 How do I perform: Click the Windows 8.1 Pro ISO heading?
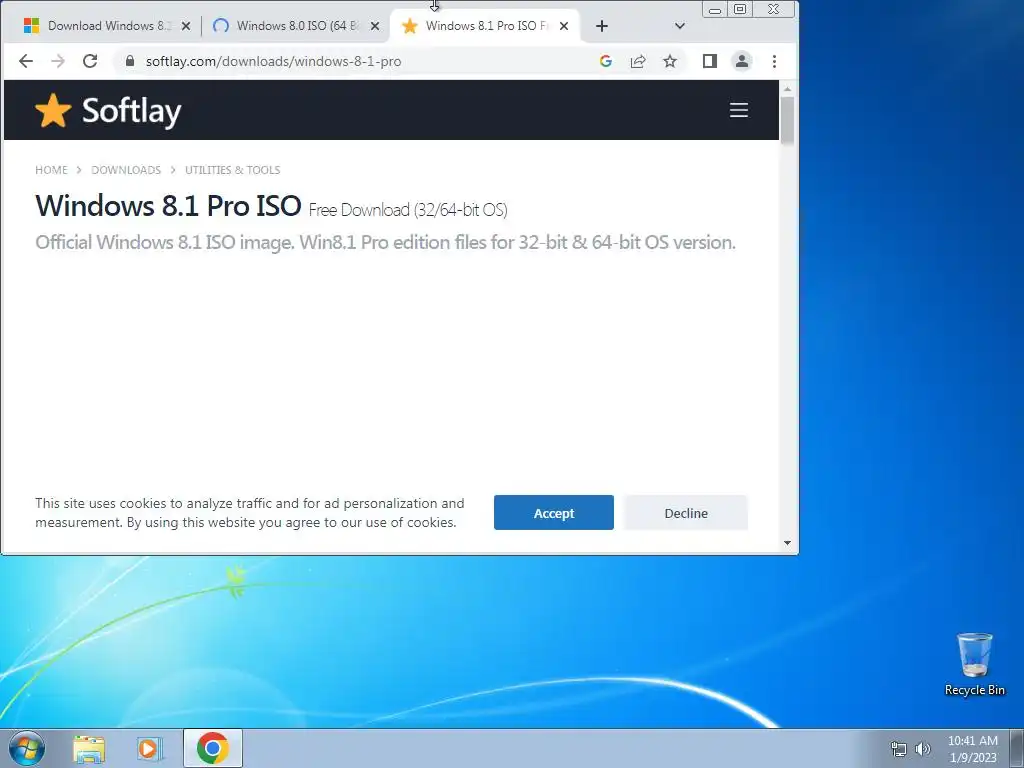pos(168,206)
